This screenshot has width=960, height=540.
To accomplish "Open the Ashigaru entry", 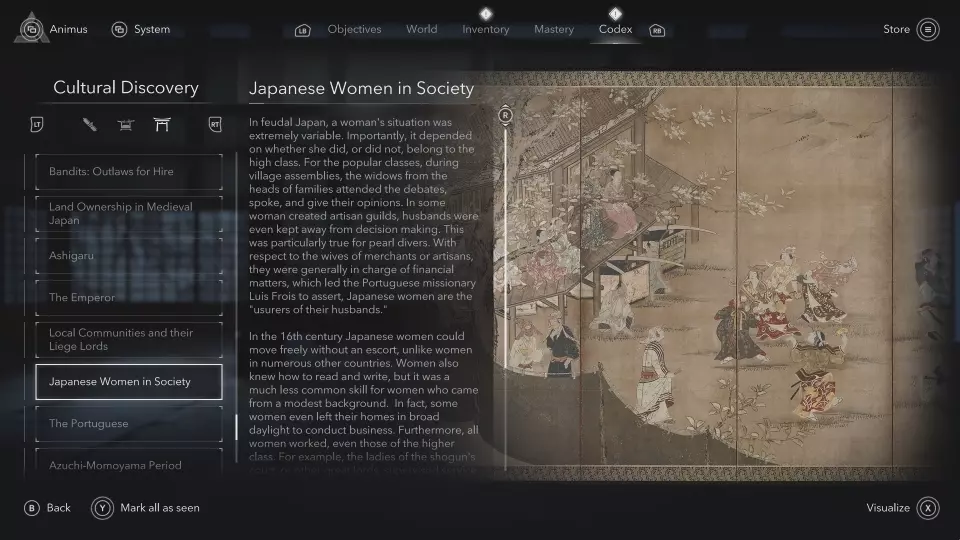I will pyautogui.click(x=129, y=255).
